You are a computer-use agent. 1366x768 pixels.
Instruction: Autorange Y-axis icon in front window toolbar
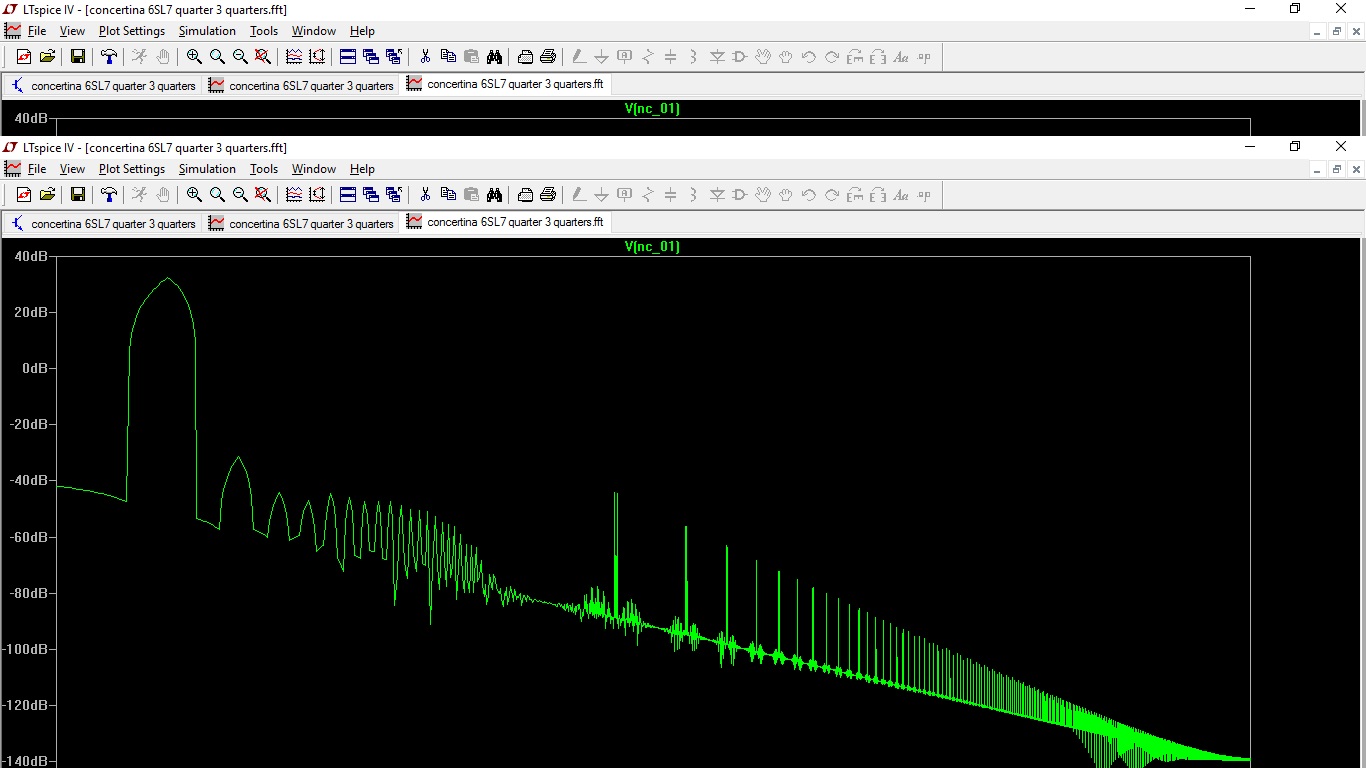(317, 195)
